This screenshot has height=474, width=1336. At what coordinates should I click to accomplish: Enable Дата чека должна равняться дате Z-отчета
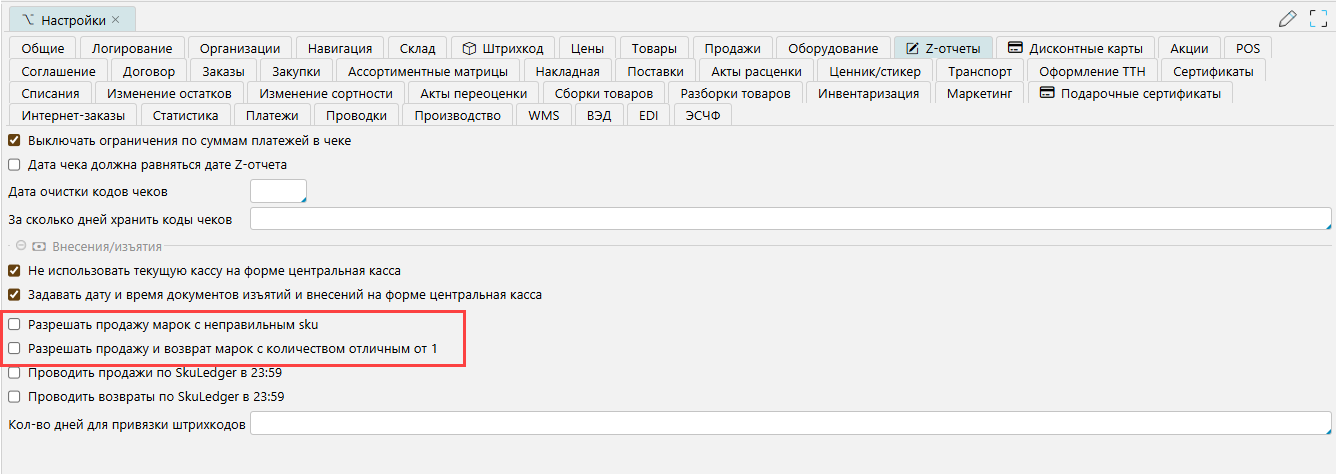[14, 165]
